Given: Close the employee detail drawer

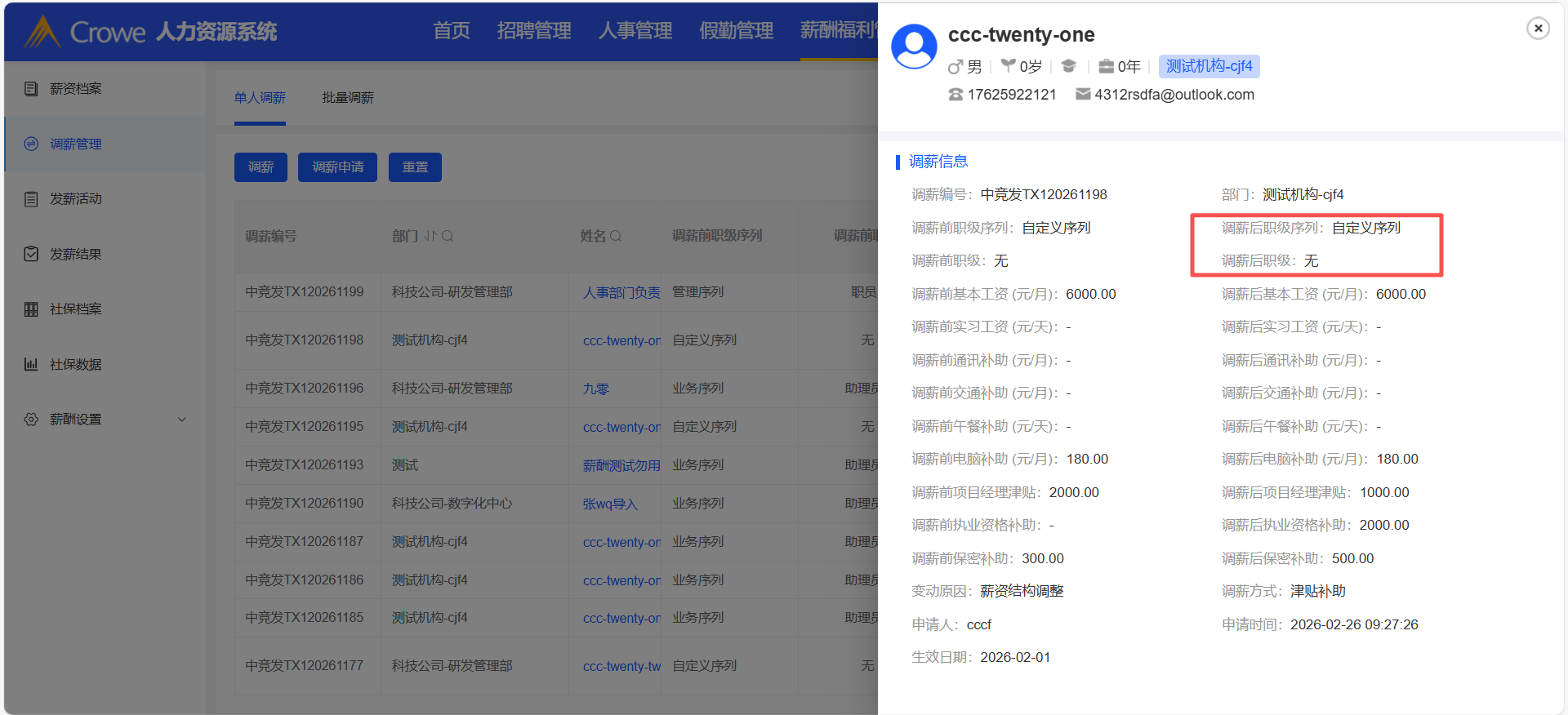Looking at the screenshot, I should click(x=1538, y=29).
